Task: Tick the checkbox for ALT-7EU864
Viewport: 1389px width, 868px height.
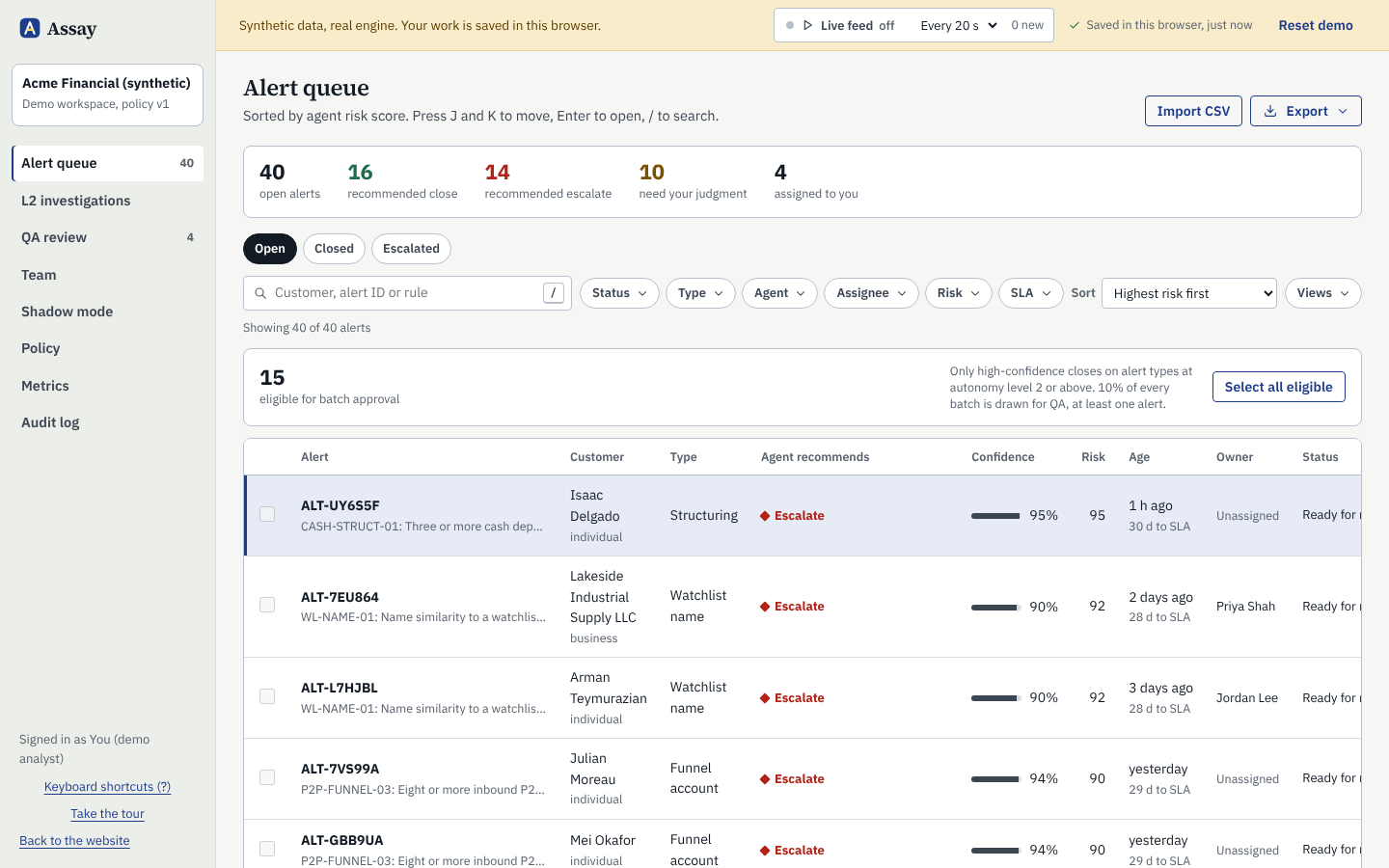Action: [x=267, y=606]
